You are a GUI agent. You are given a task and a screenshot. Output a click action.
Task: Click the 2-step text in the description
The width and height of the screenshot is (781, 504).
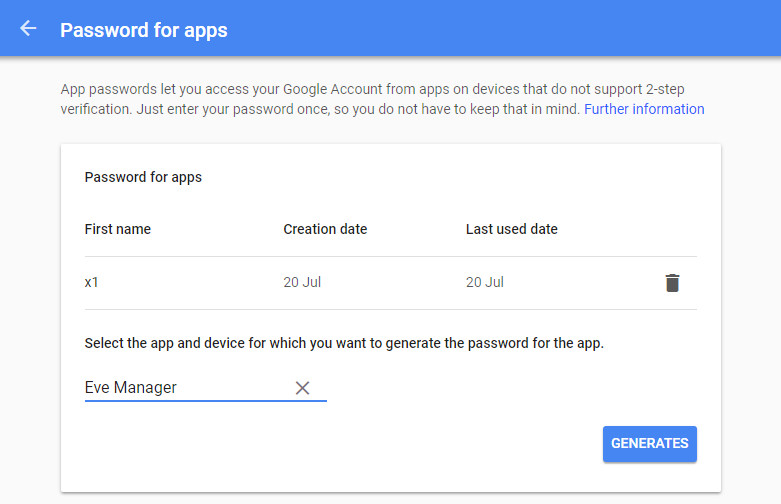665,89
